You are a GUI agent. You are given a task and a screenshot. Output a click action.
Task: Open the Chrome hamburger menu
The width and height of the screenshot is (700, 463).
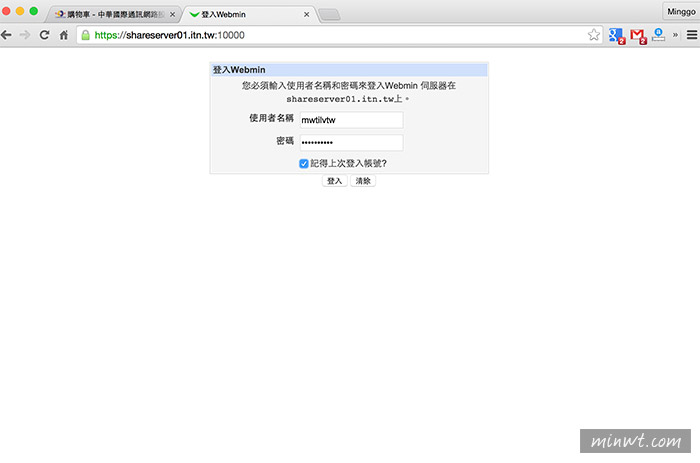tap(692, 35)
